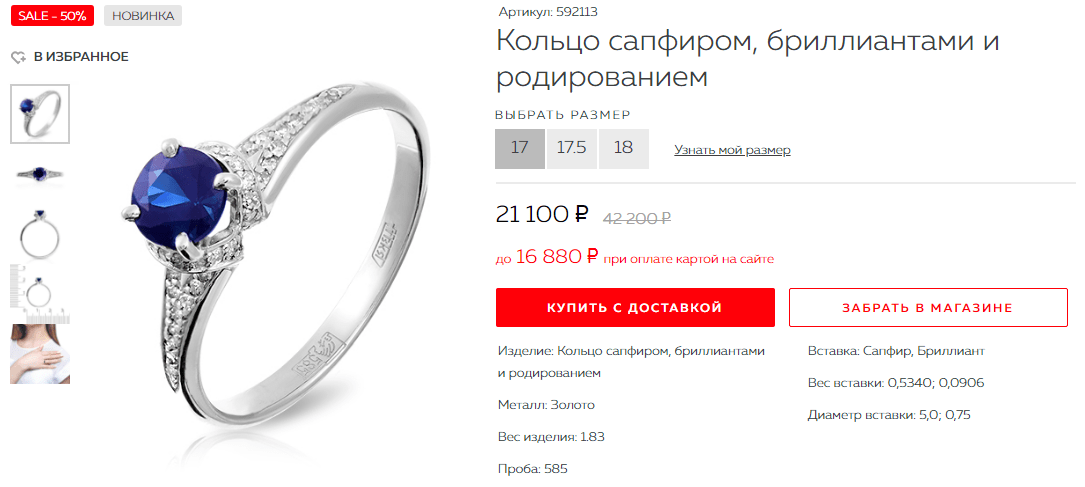Select ring size 18

tap(623, 148)
